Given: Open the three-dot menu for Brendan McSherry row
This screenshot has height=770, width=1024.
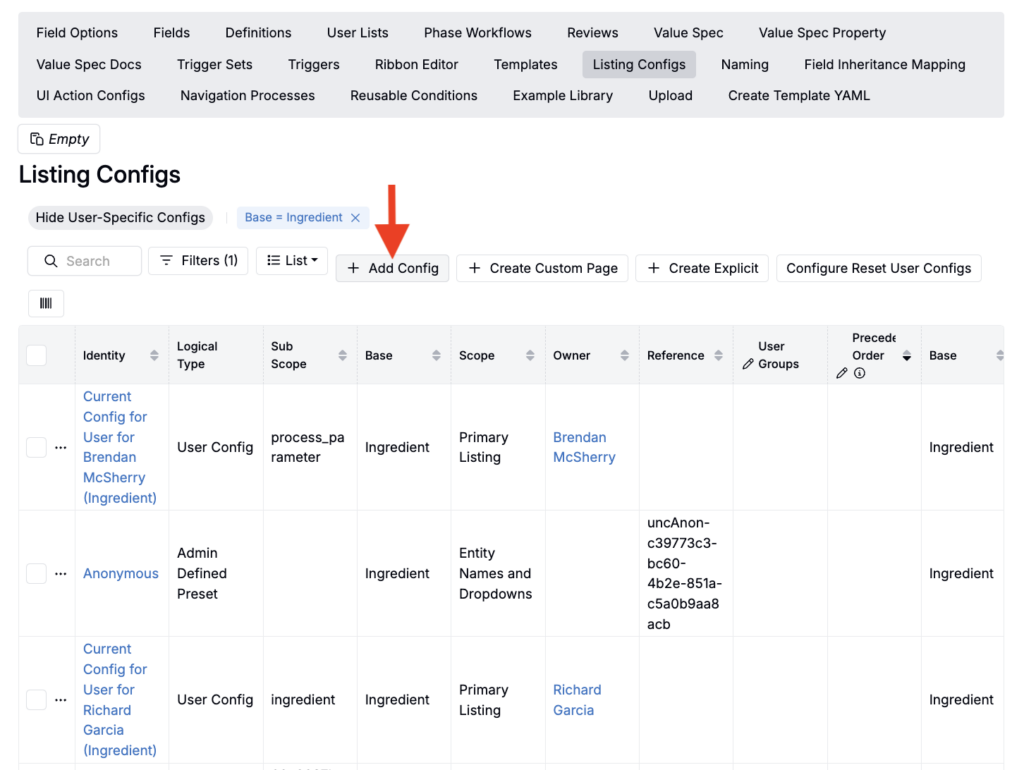Looking at the screenshot, I should click(61, 448).
